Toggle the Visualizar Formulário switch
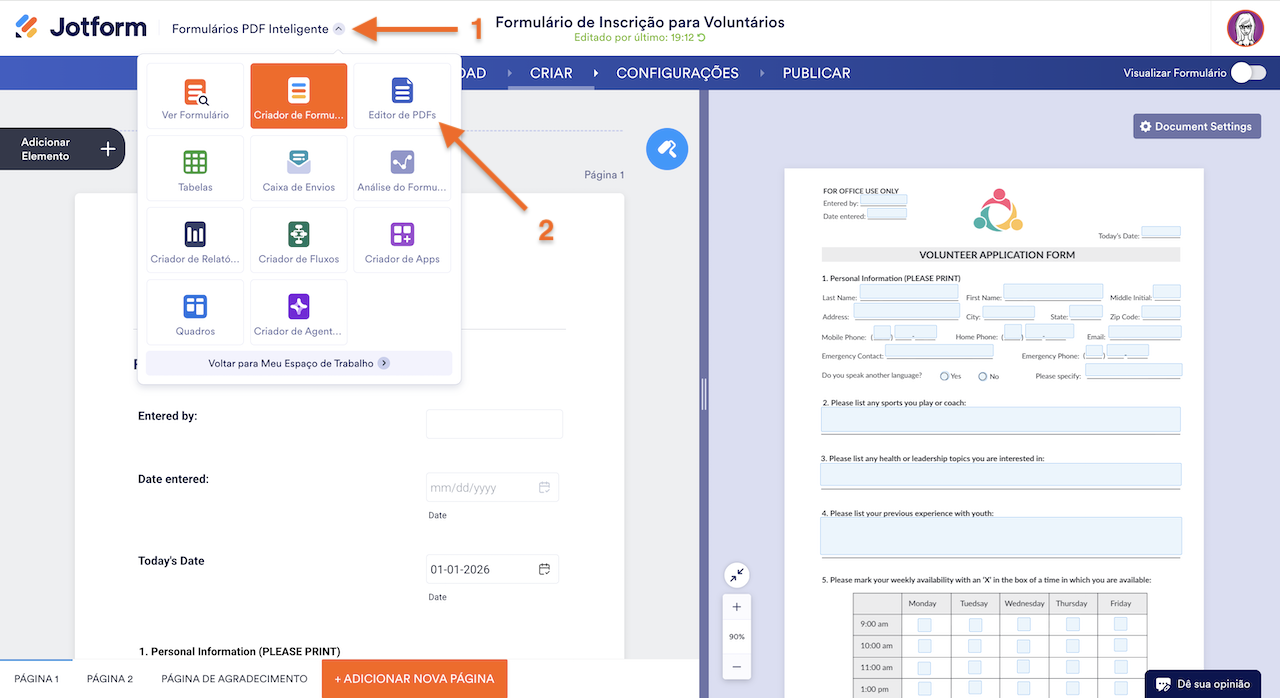1280x698 pixels. click(1248, 73)
